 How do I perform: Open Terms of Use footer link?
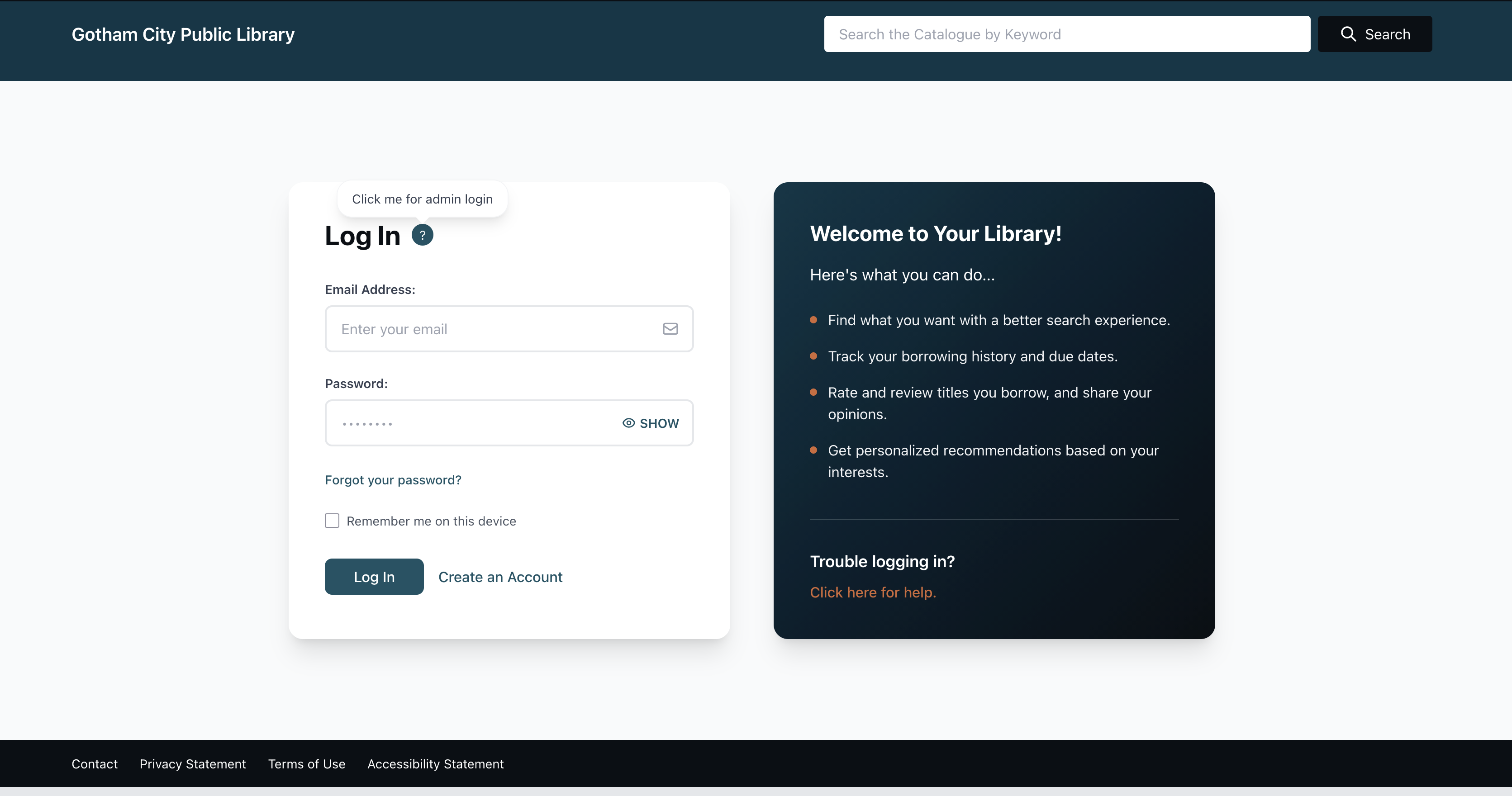tap(306, 764)
